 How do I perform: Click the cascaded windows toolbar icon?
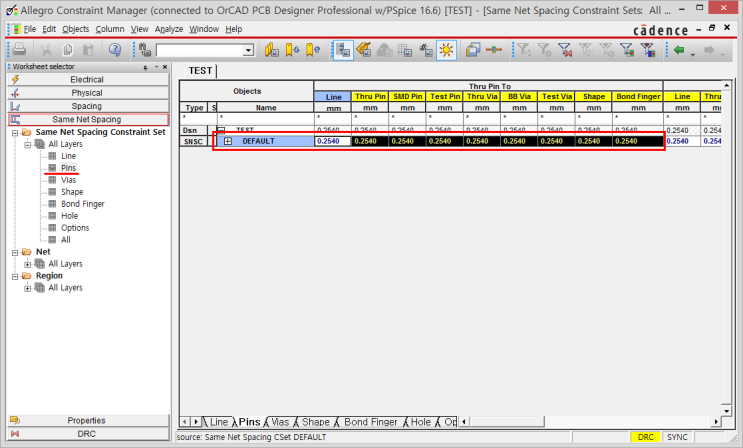tap(472, 49)
